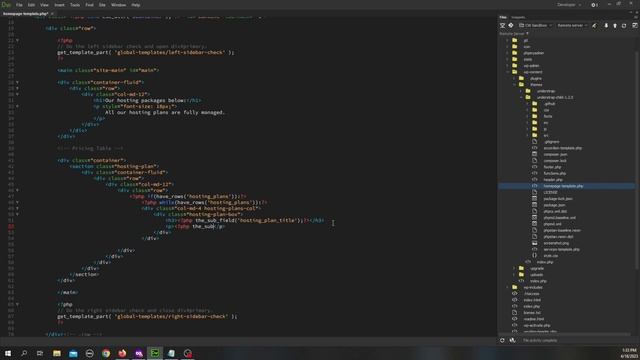
Task: Open Task View from taskbar
Action: [x=40, y=353]
